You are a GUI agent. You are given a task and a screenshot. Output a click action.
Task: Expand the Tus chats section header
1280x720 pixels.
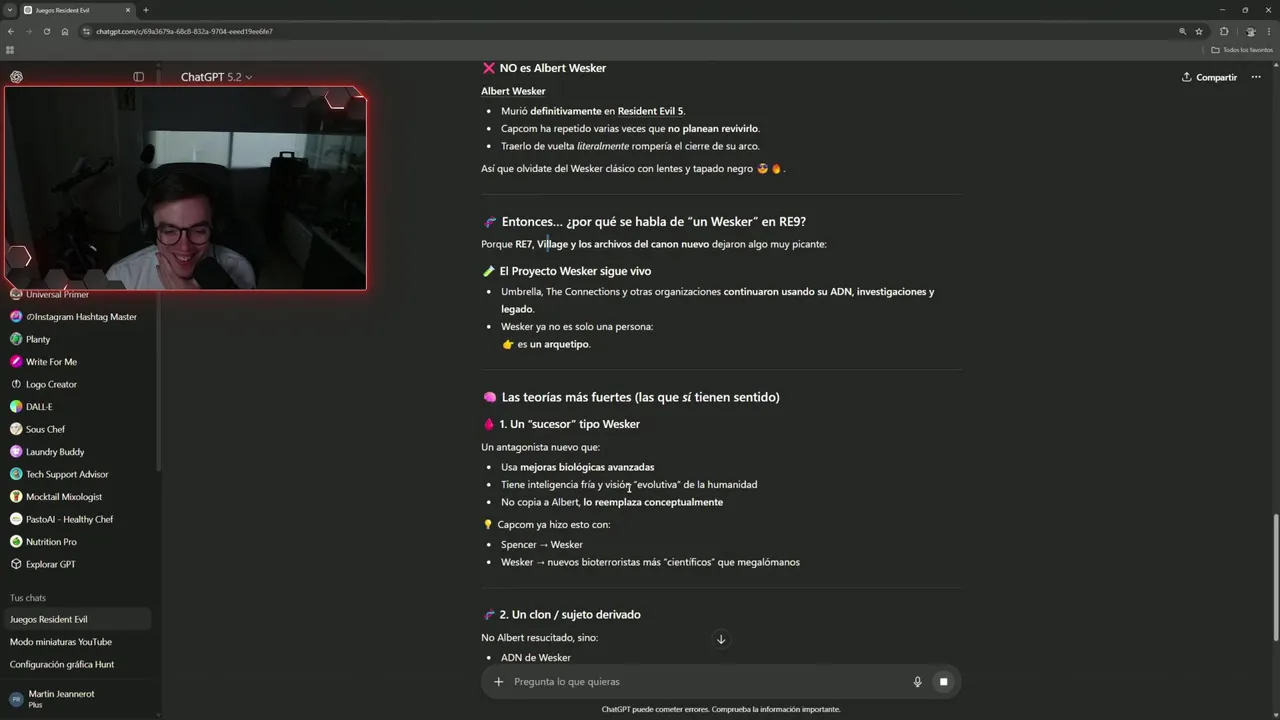[28, 598]
